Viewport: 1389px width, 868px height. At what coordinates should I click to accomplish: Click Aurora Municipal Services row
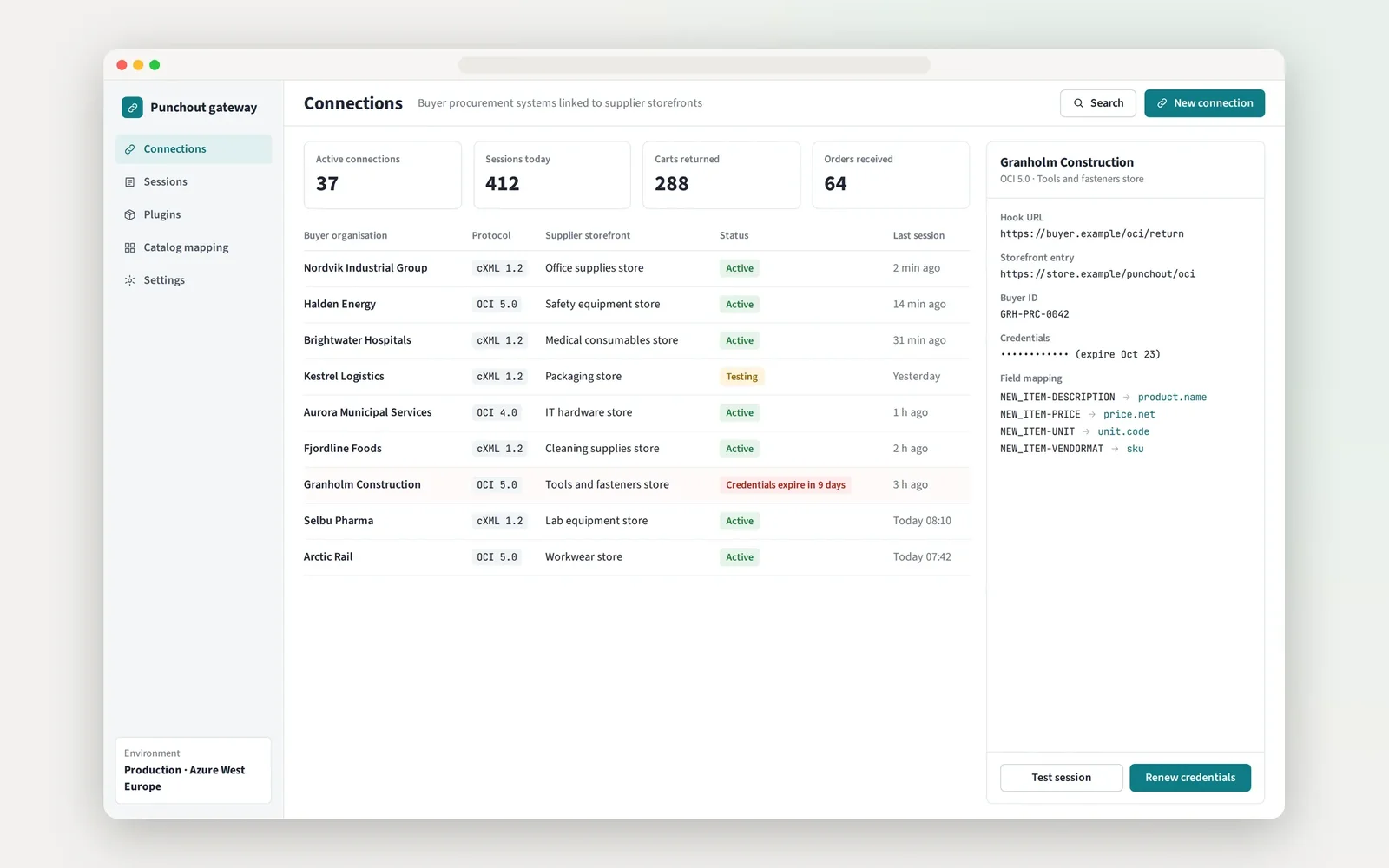point(636,413)
